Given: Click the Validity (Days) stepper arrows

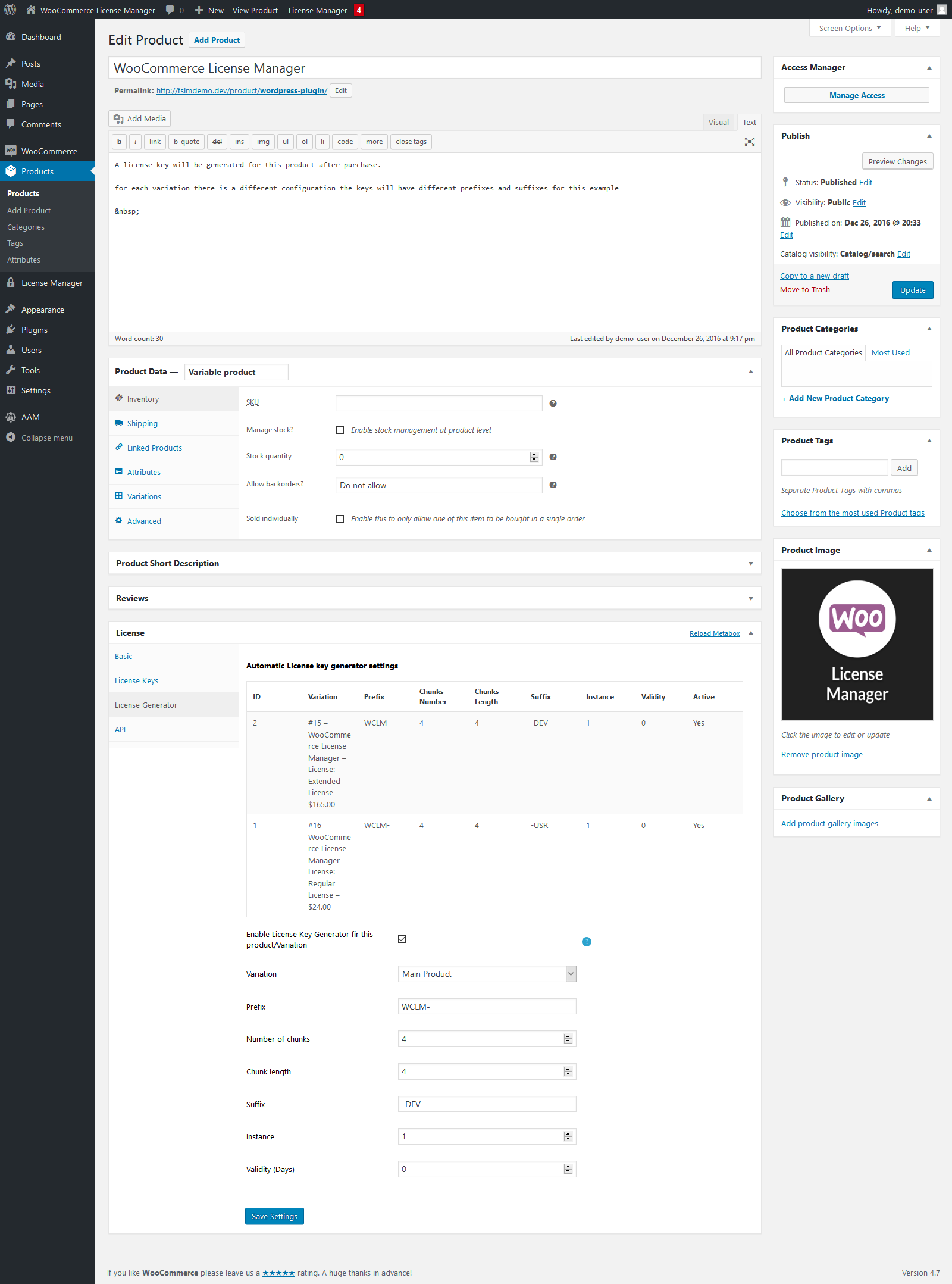Looking at the screenshot, I should pos(568,1169).
